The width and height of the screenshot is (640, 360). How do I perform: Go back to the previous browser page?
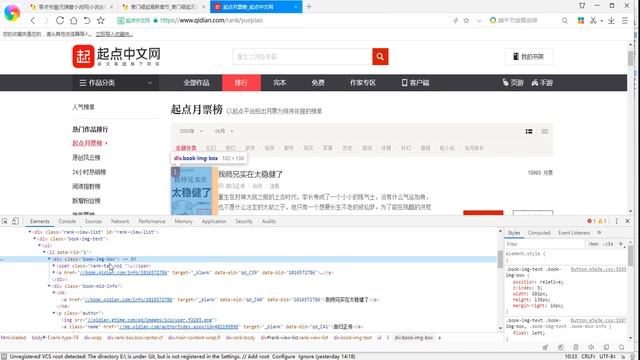33,20
